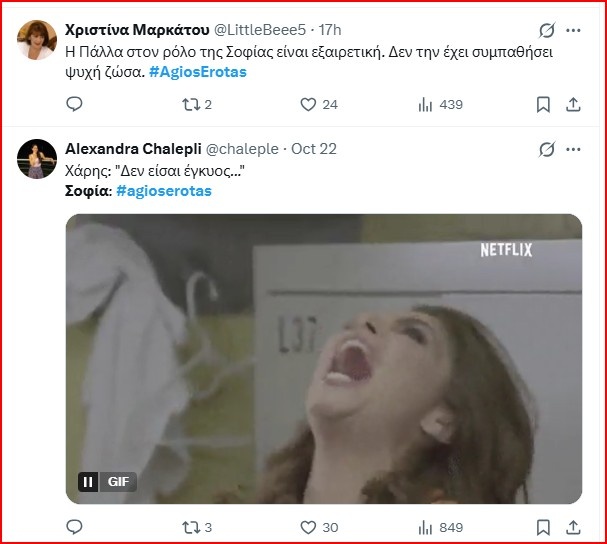Viewport: 607px width, 544px height.
Task: Like the tweet with 24 likes
Action: click(x=308, y=104)
